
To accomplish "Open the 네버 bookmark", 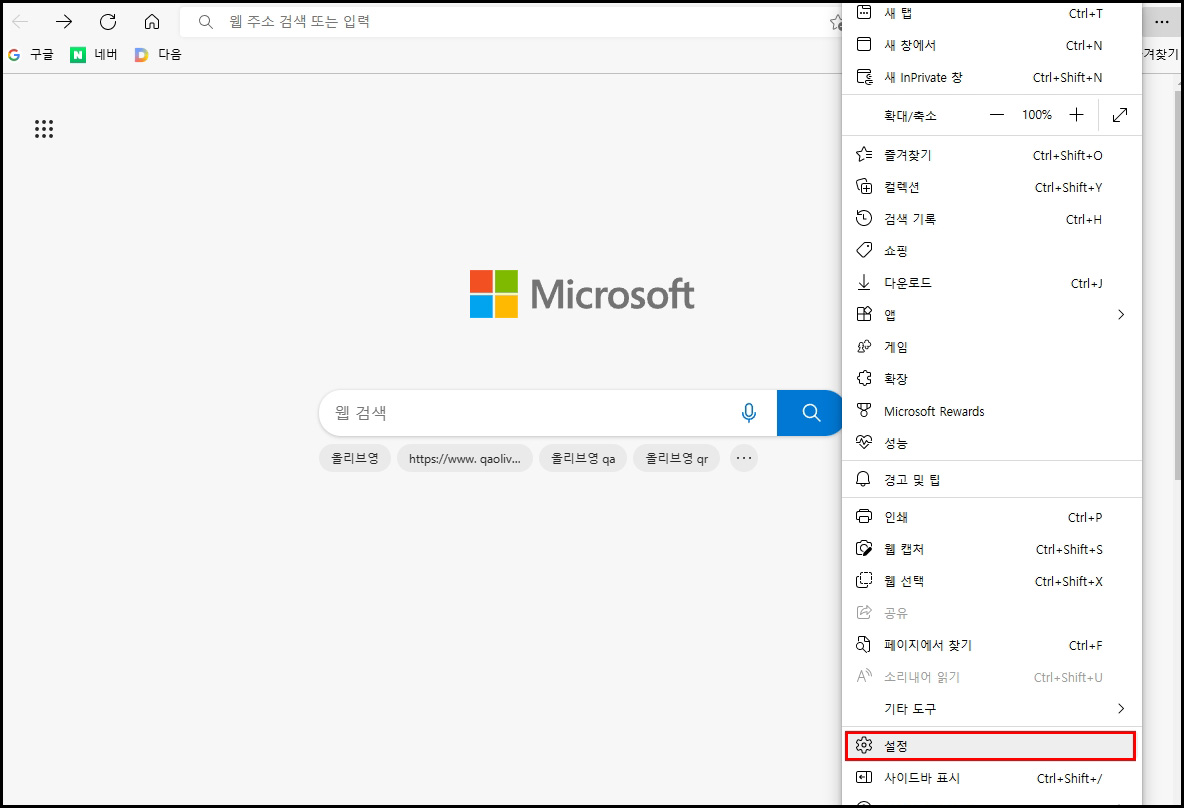I will coord(94,54).
